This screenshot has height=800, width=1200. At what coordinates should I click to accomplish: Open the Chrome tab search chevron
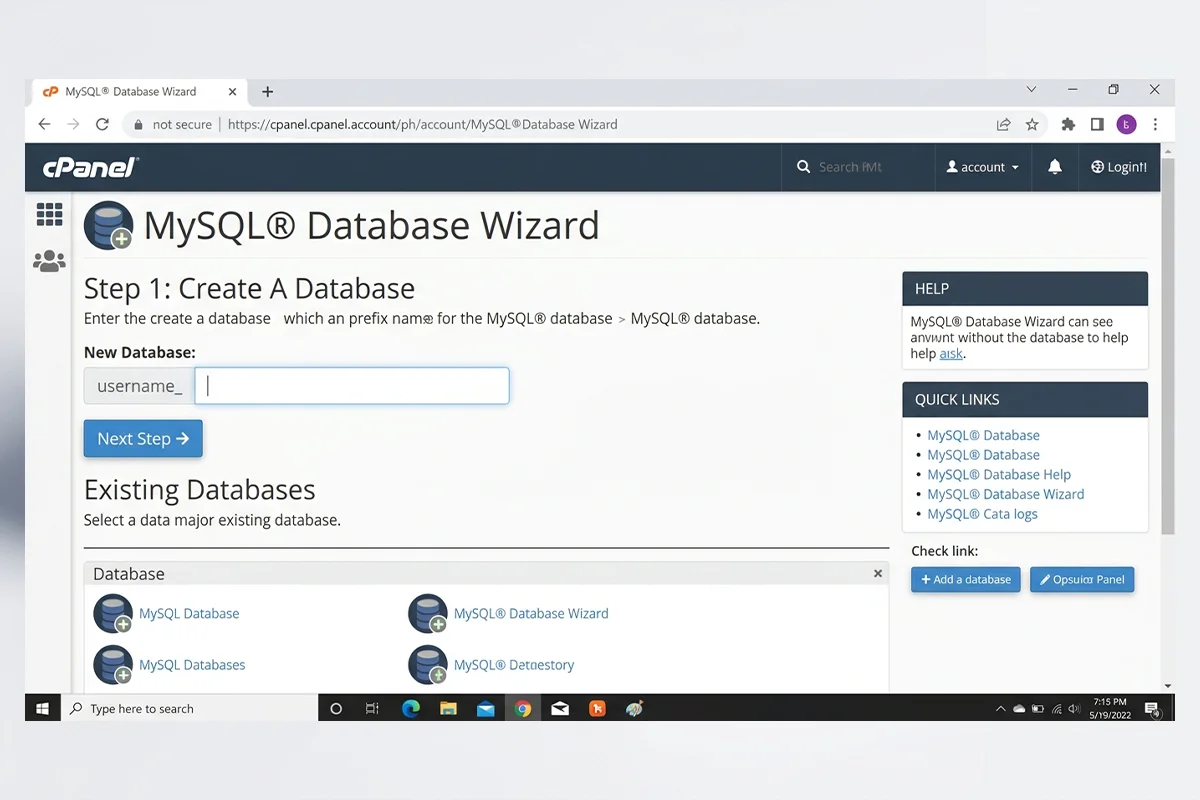pyautogui.click(x=1032, y=90)
